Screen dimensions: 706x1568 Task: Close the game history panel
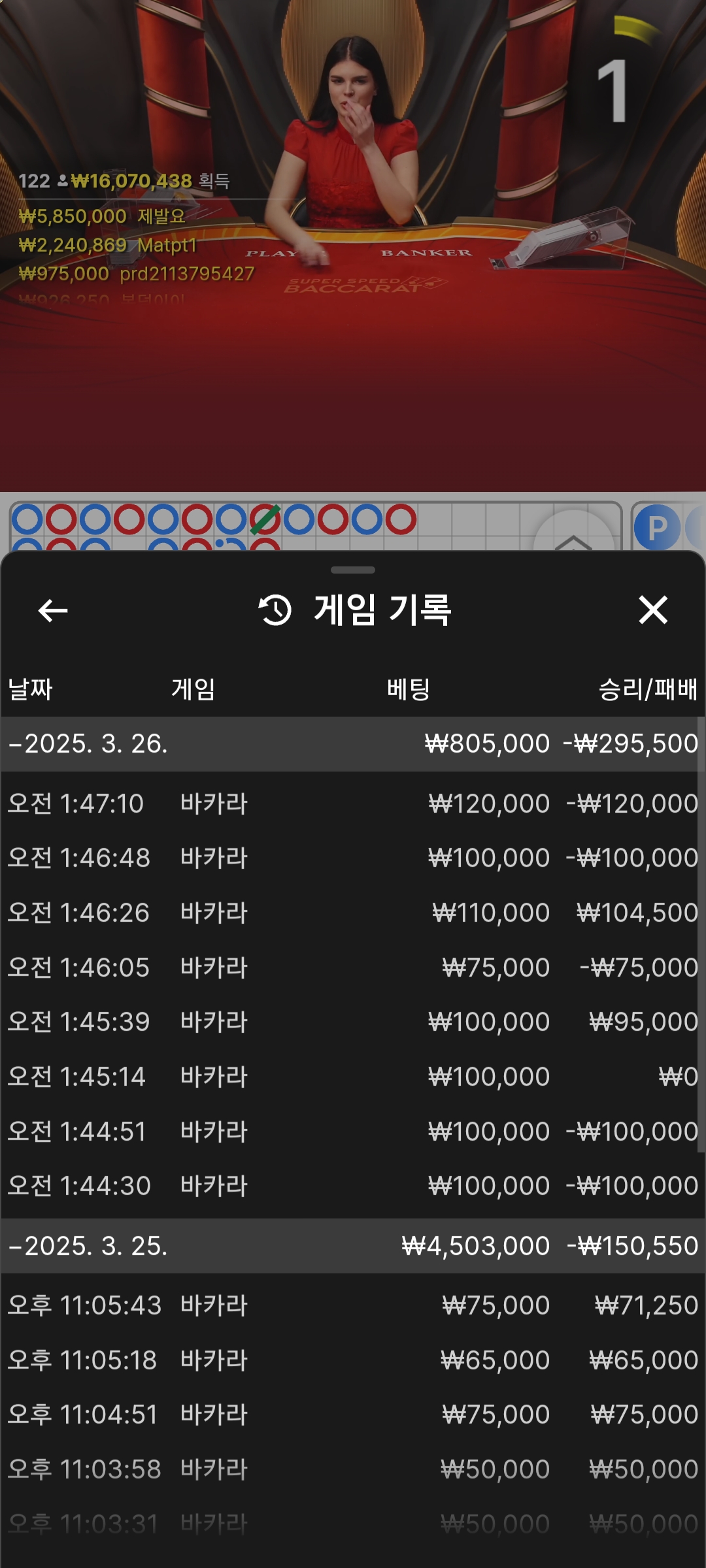pos(652,610)
